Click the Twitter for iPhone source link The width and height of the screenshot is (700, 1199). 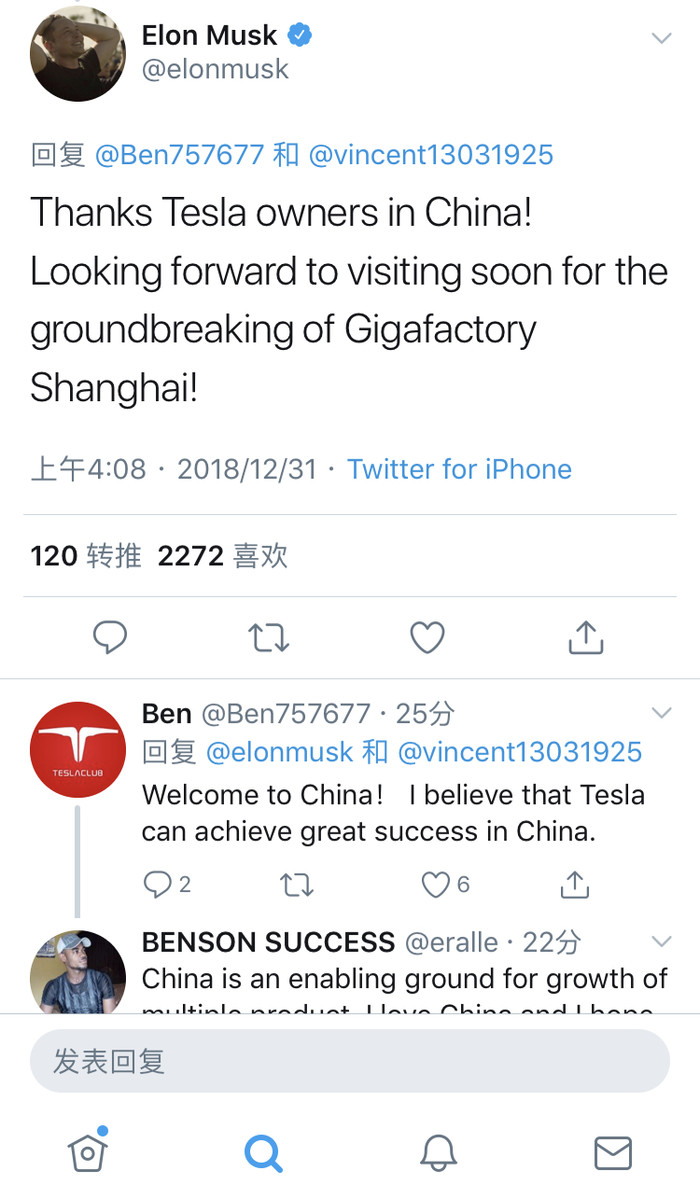pos(459,469)
